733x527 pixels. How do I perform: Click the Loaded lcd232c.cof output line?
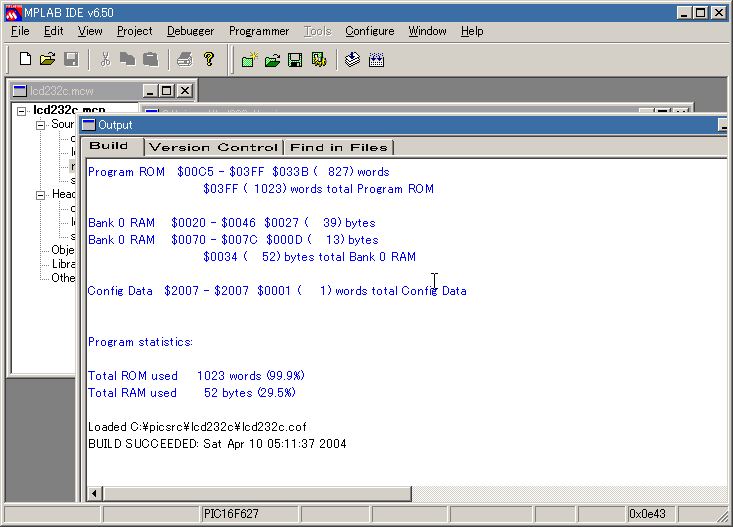197,427
